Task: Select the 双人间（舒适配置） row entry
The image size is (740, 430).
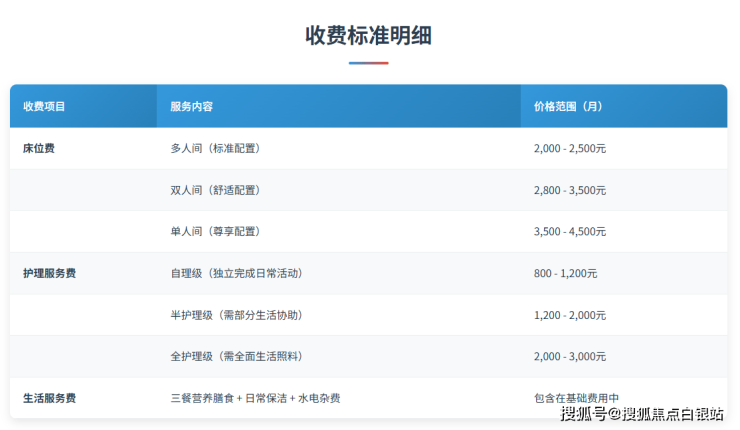Action: pyautogui.click(x=214, y=190)
